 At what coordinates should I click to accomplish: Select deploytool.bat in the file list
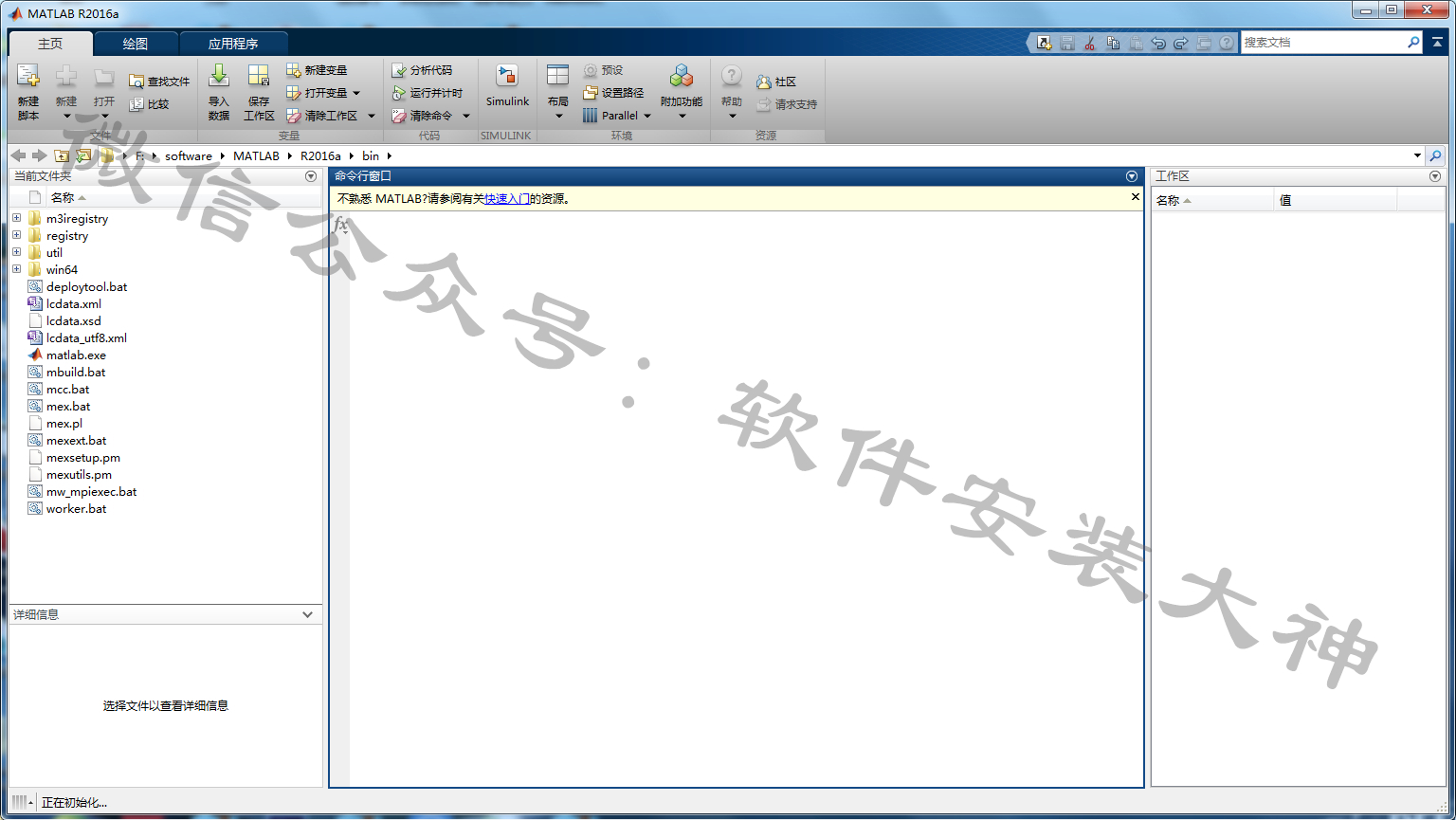[x=86, y=286]
